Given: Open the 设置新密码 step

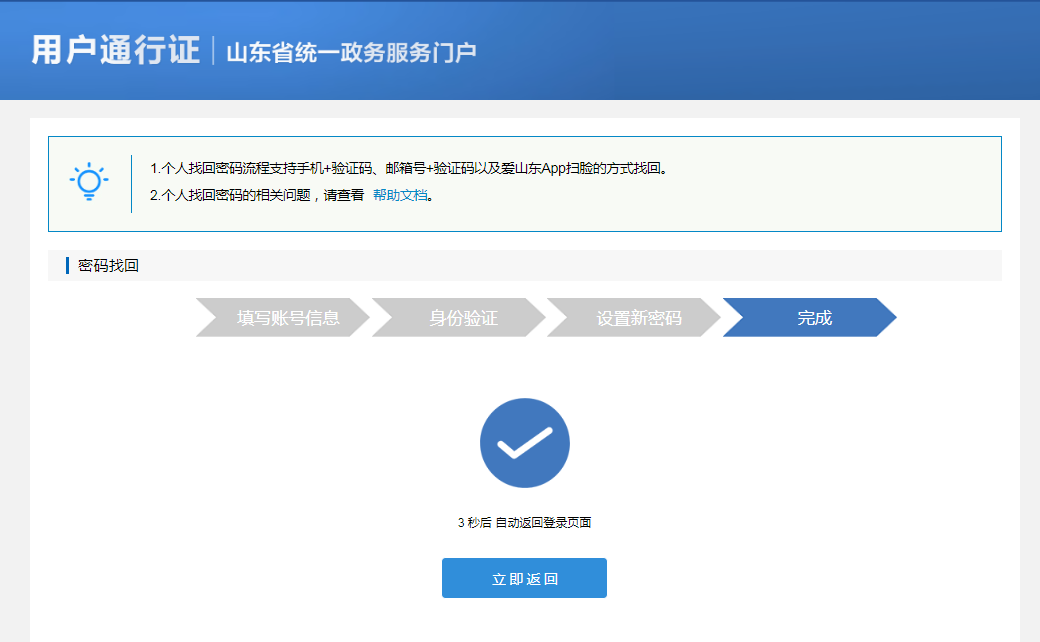Looking at the screenshot, I should coord(636,317).
